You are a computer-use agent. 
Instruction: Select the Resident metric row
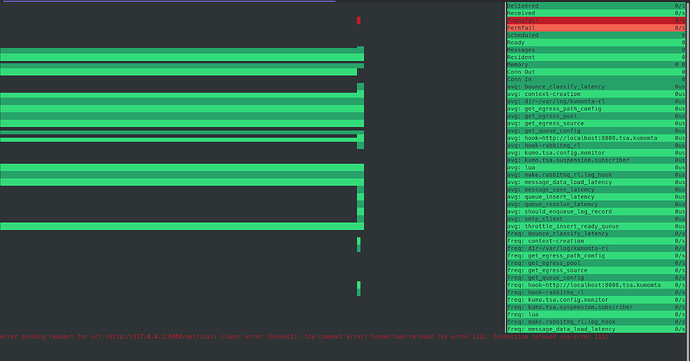click(596, 57)
